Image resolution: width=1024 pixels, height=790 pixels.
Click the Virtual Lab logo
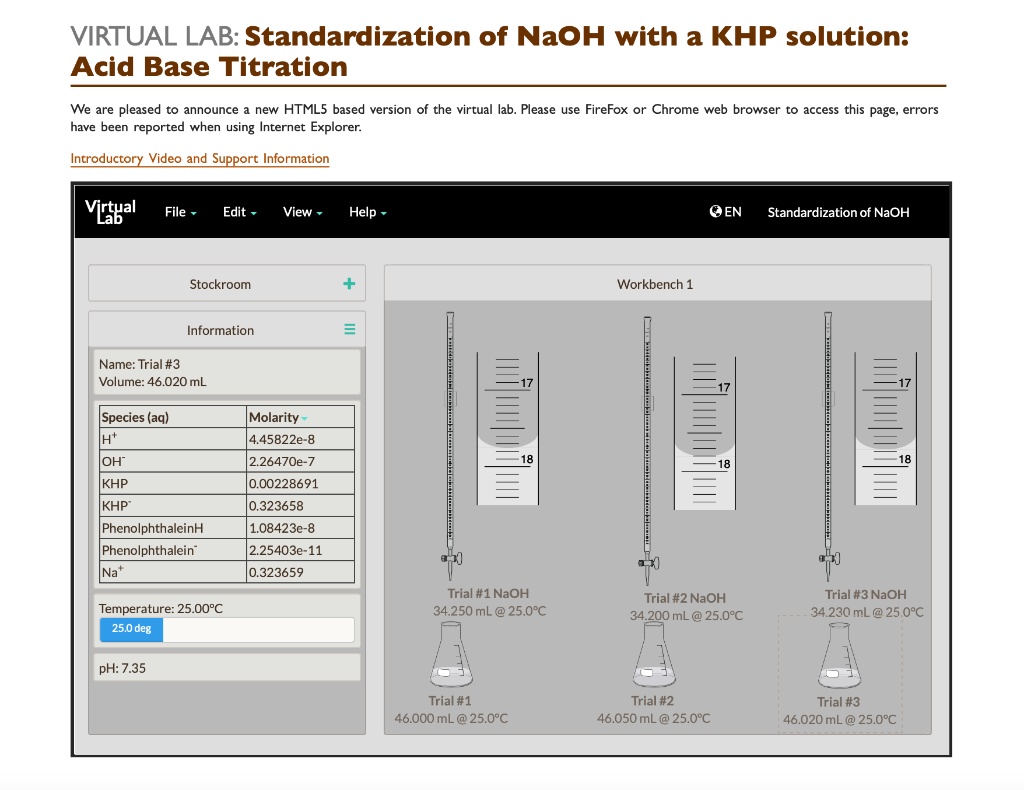pos(110,211)
